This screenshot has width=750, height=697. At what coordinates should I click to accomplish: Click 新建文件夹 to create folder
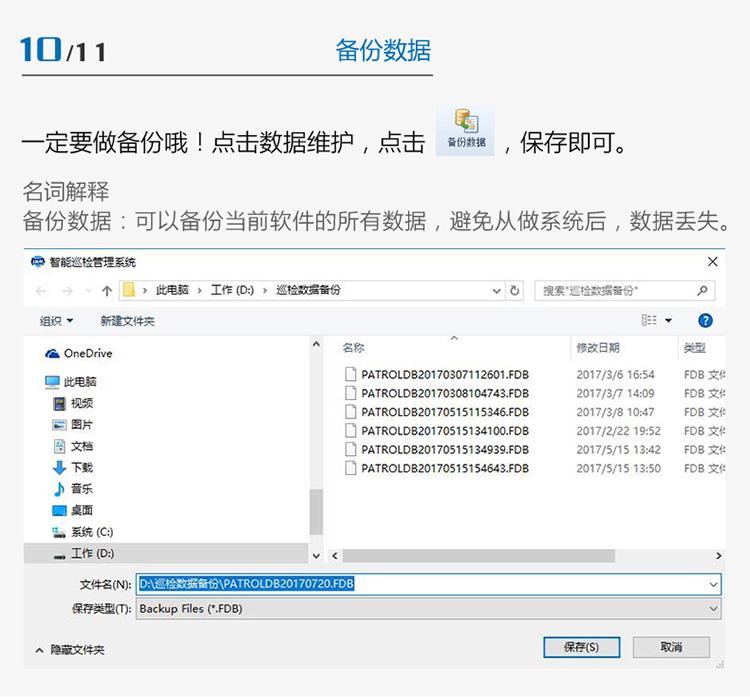[127, 321]
